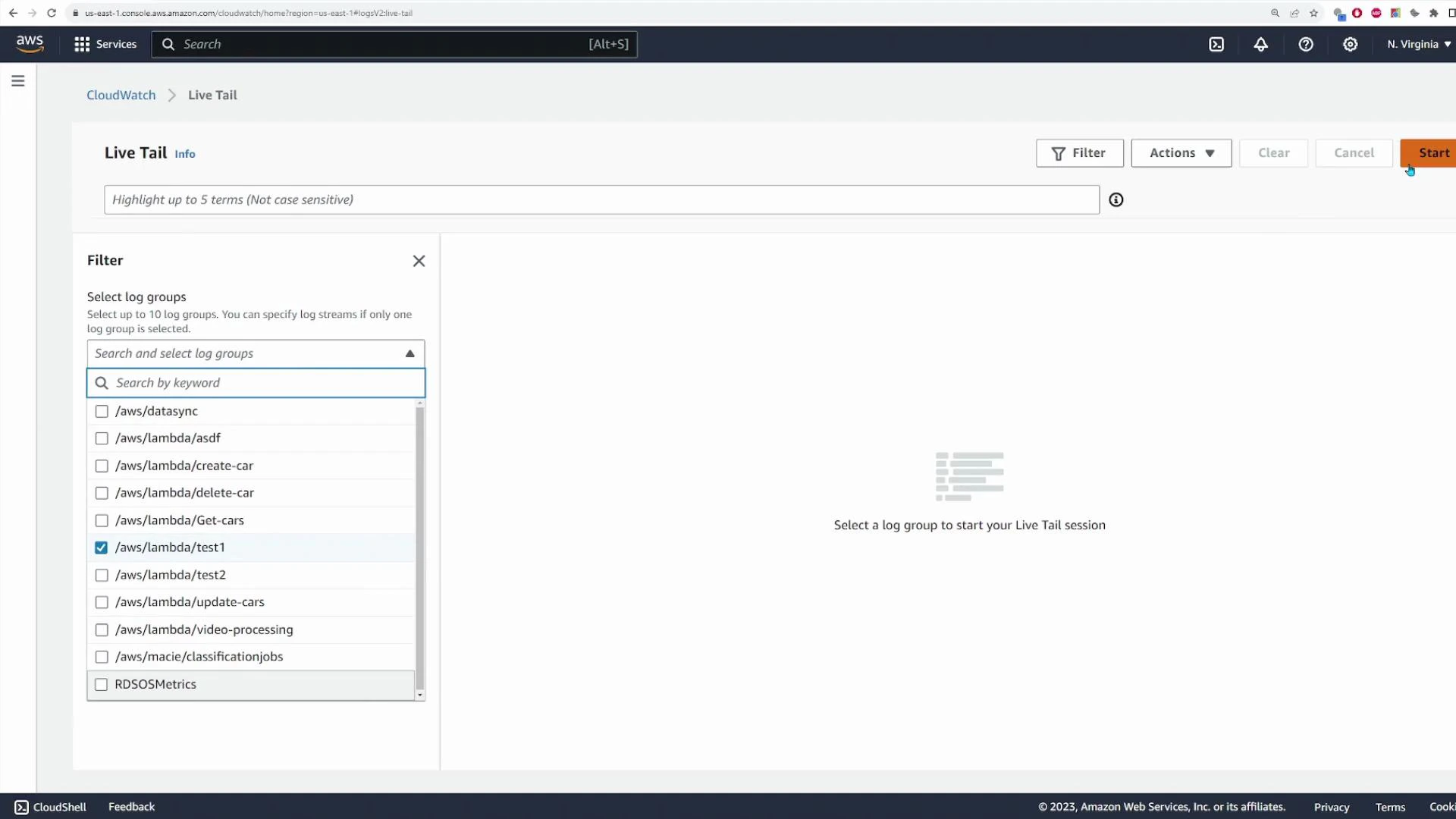Collapse the log groups selection dropdown
This screenshot has height=819, width=1456.
click(x=409, y=353)
